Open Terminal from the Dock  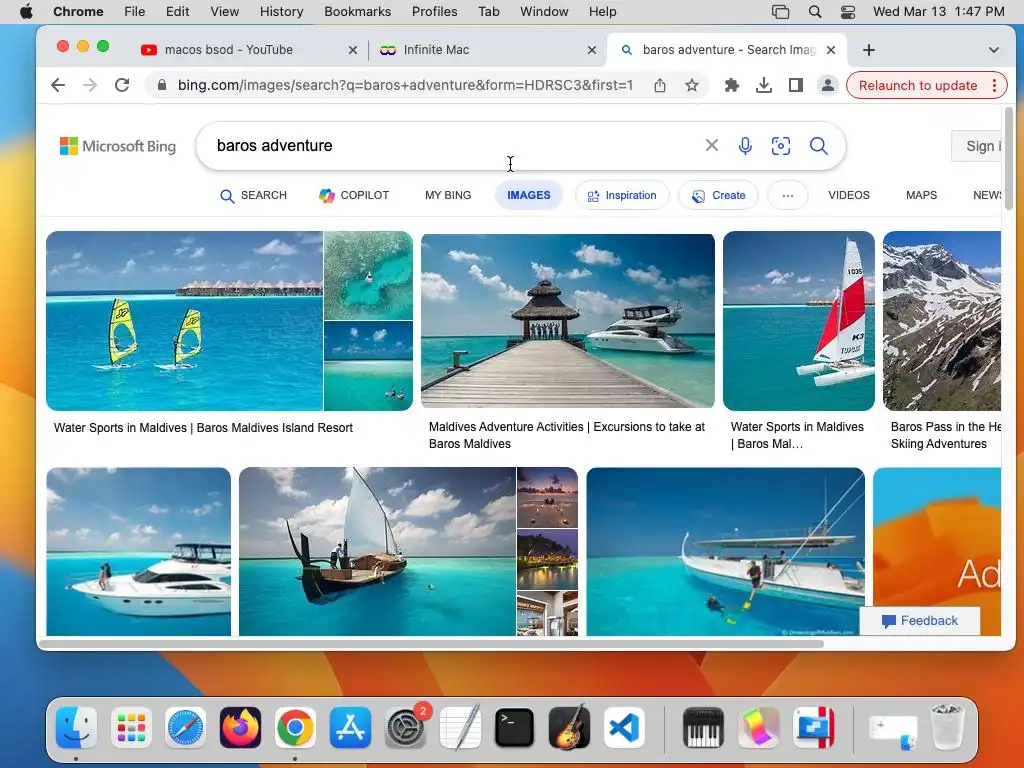515,727
